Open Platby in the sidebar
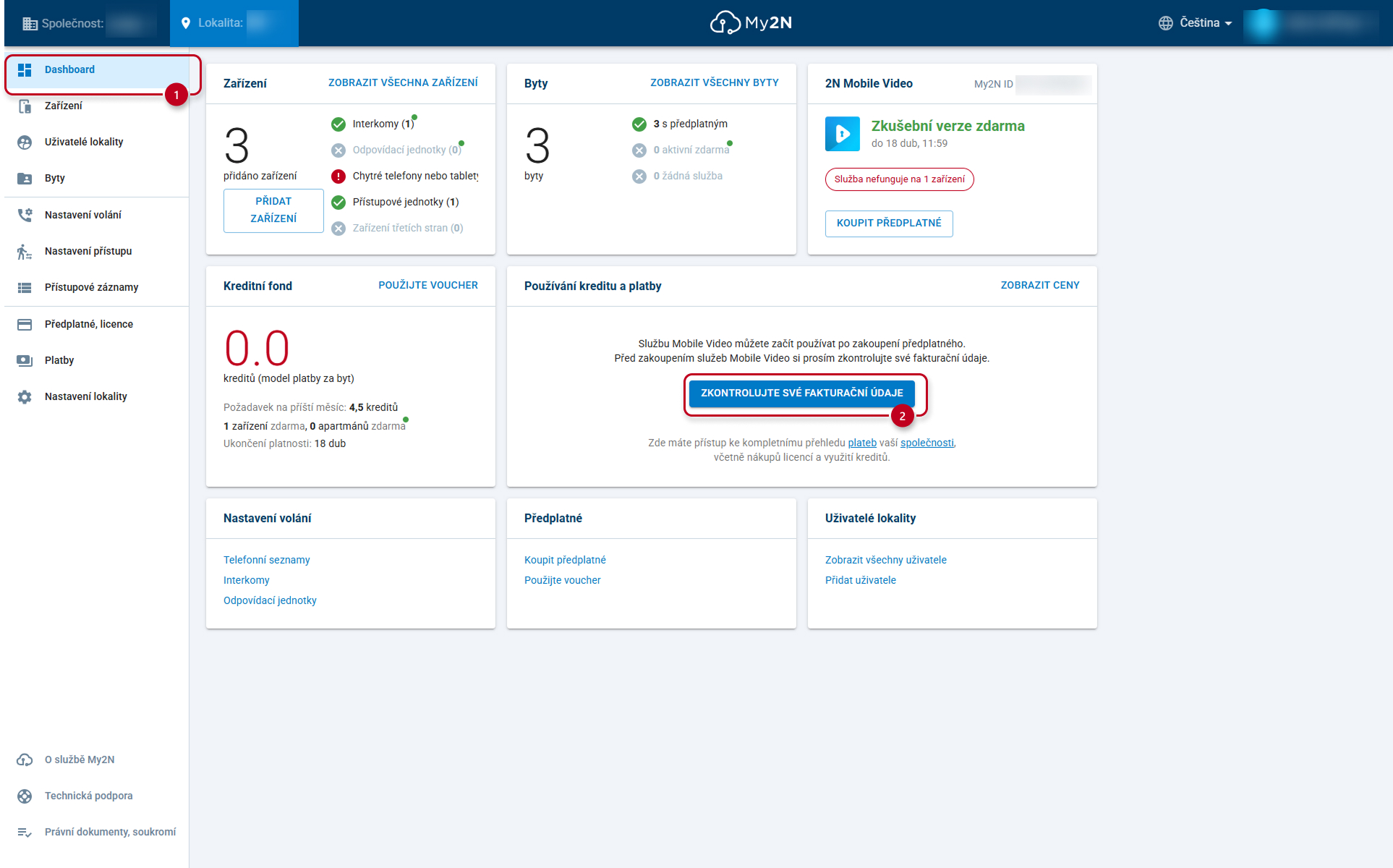 (97, 360)
